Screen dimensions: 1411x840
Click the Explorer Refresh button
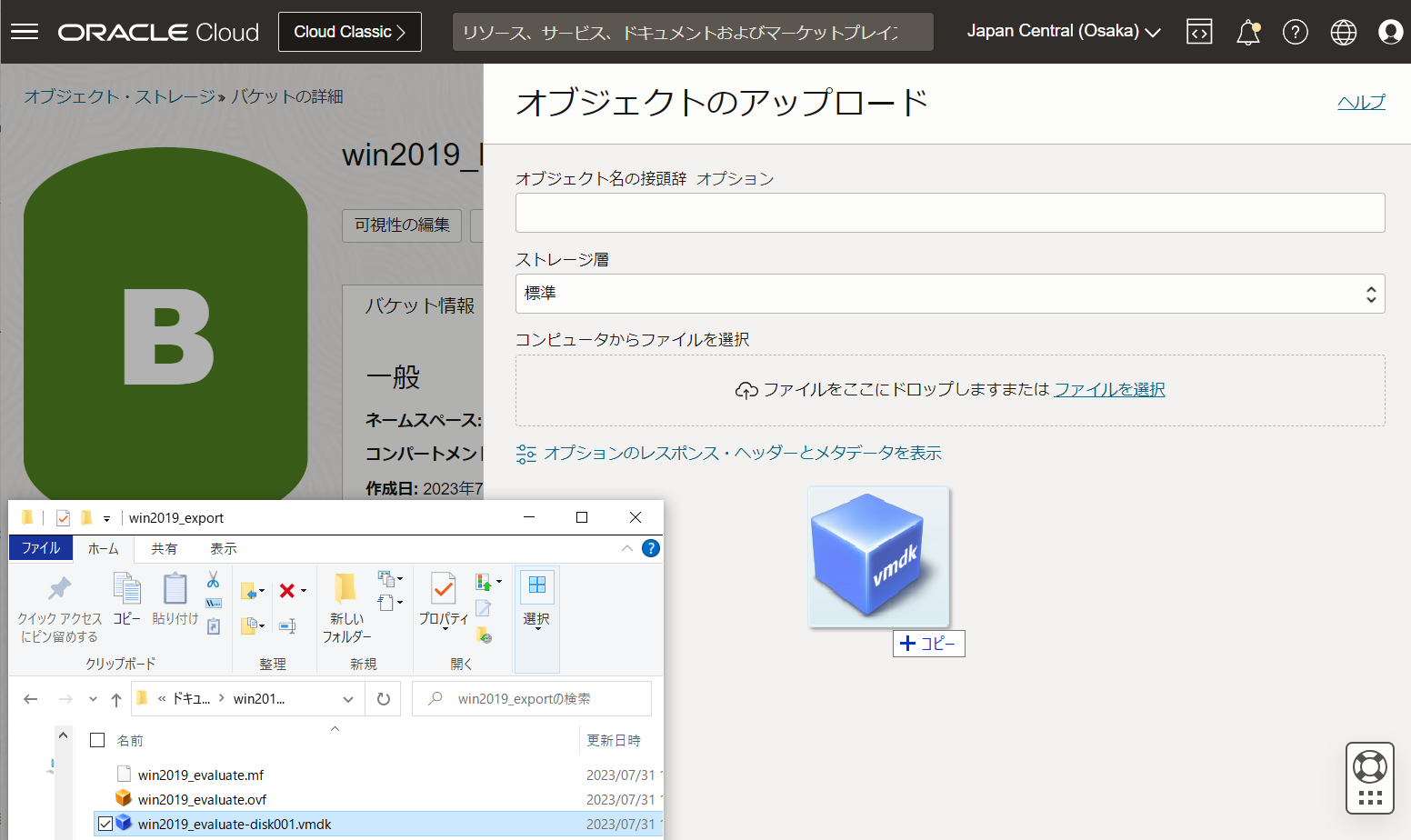pyautogui.click(x=384, y=699)
